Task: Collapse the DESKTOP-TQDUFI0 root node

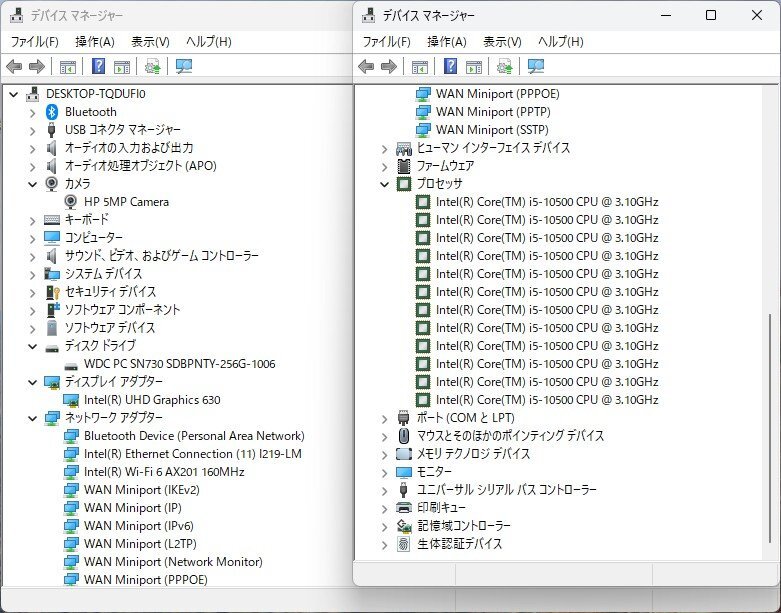Action: point(14,94)
